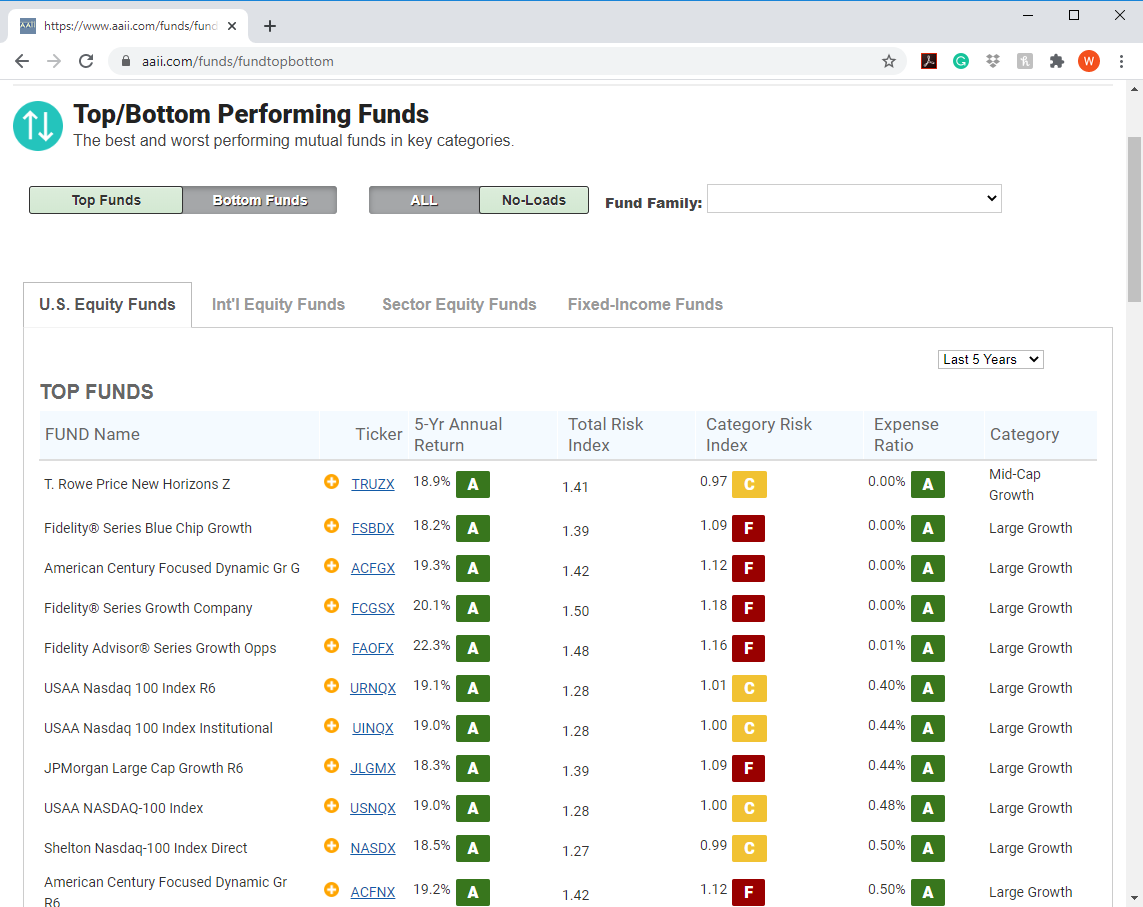Viewport: 1143px width, 907px height.
Task: Open the Grammarly extension icon
Action: pyautogui.click(x=961, y=61)
